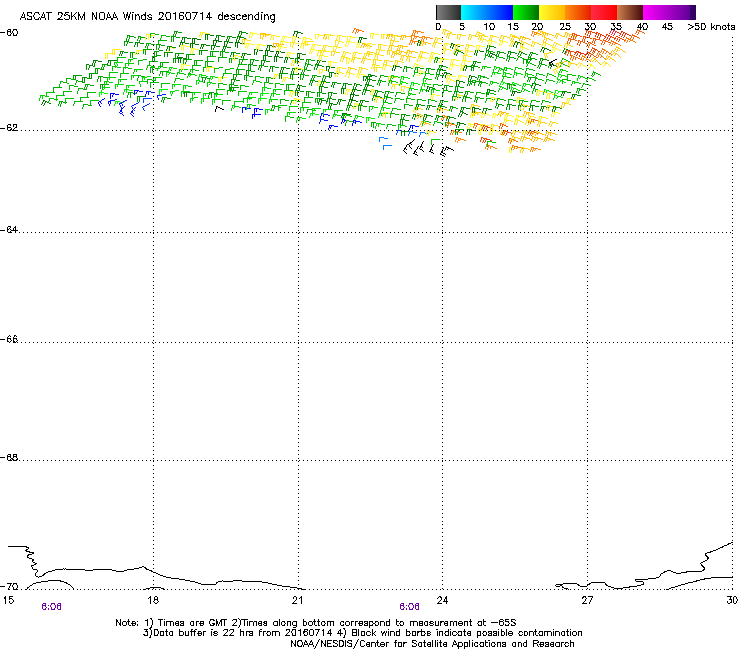Click the latitude label '-66'
The height and width of the screenshot is (650, 740).
click(x=9, y=340)
